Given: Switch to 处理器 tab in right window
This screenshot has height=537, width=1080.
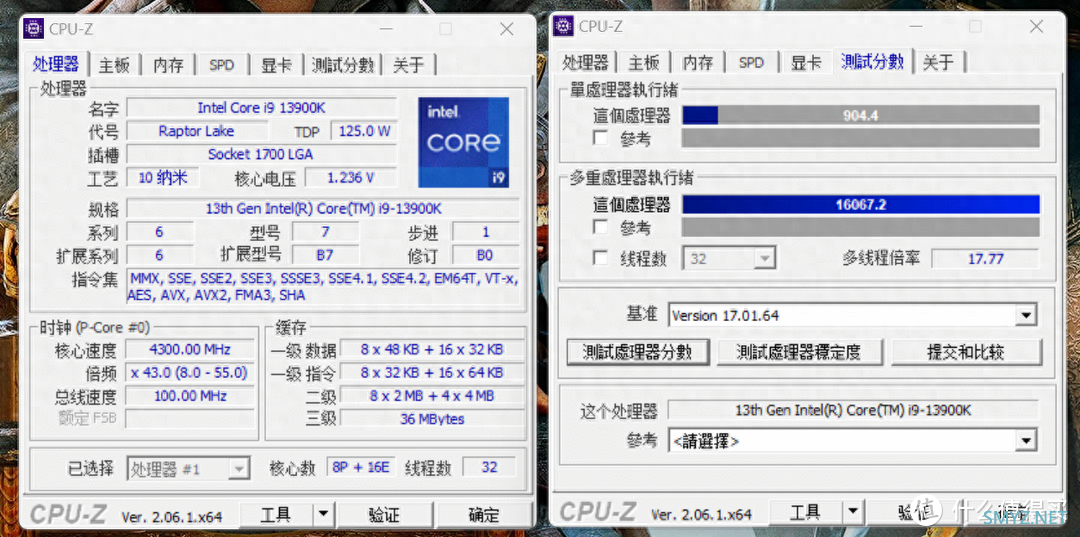Looking at the screenshot, I should click(585, 62).
